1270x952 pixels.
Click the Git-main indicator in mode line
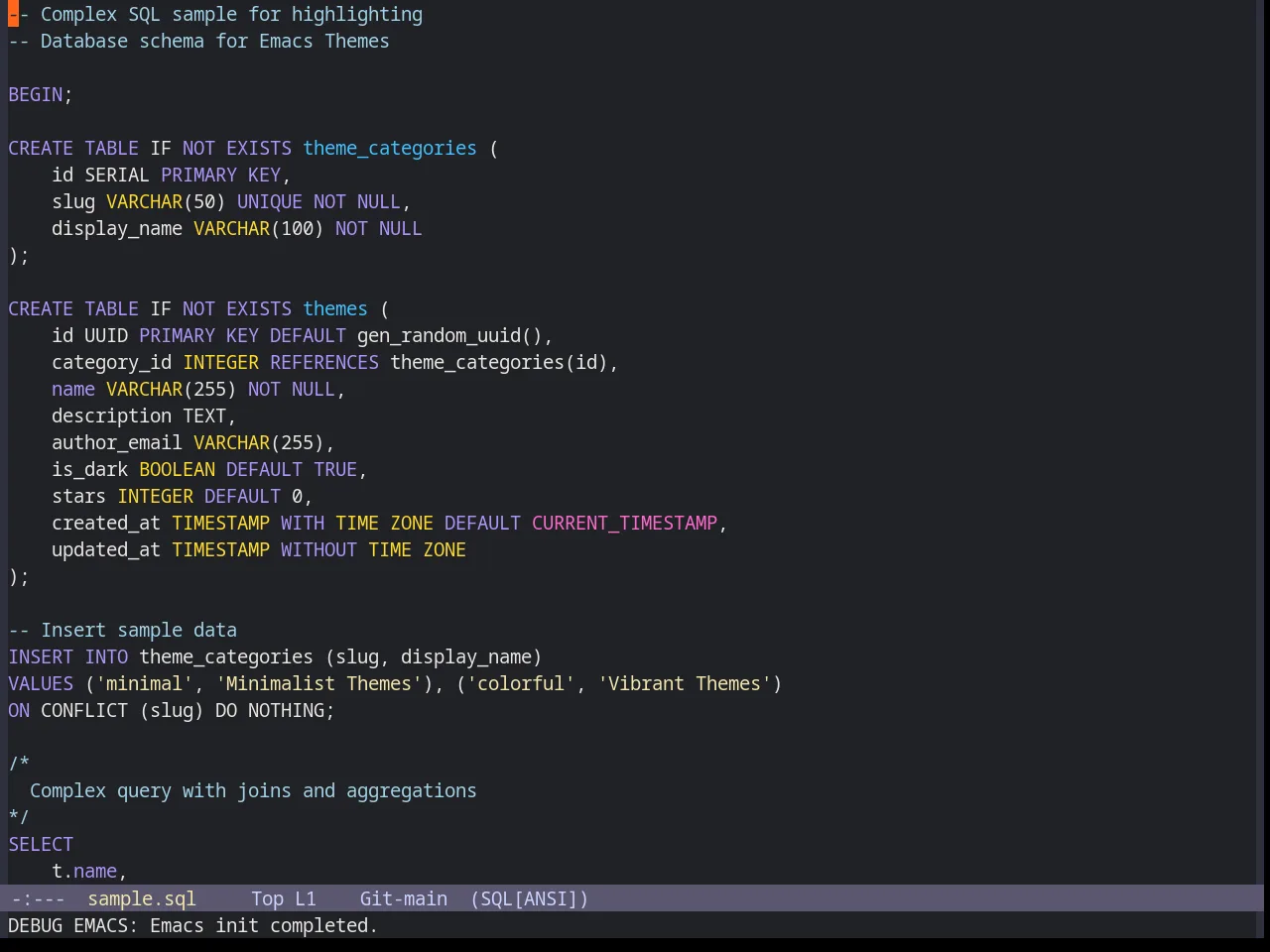coord(403,898)
